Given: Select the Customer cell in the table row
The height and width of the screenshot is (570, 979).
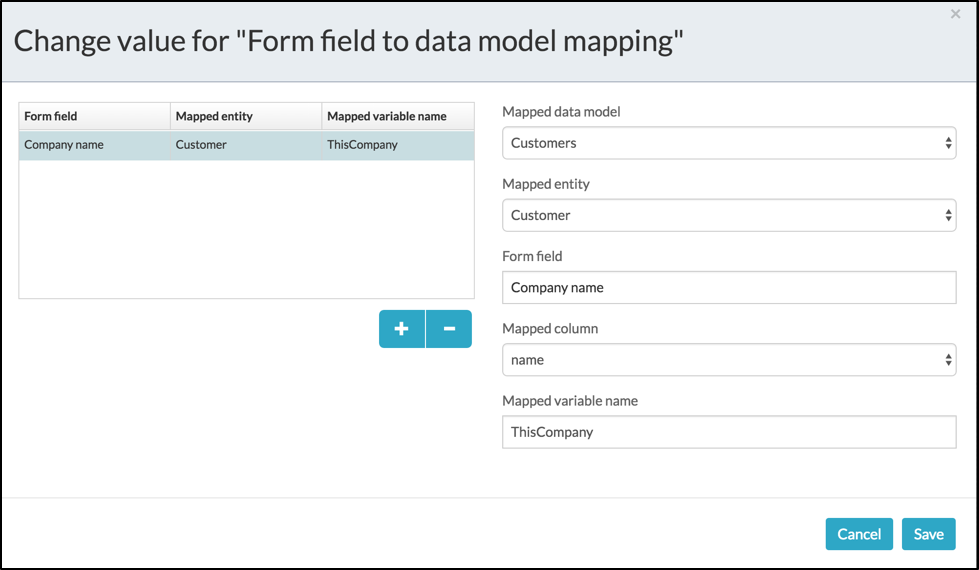Looking at the screenshot, I should 201,145.
